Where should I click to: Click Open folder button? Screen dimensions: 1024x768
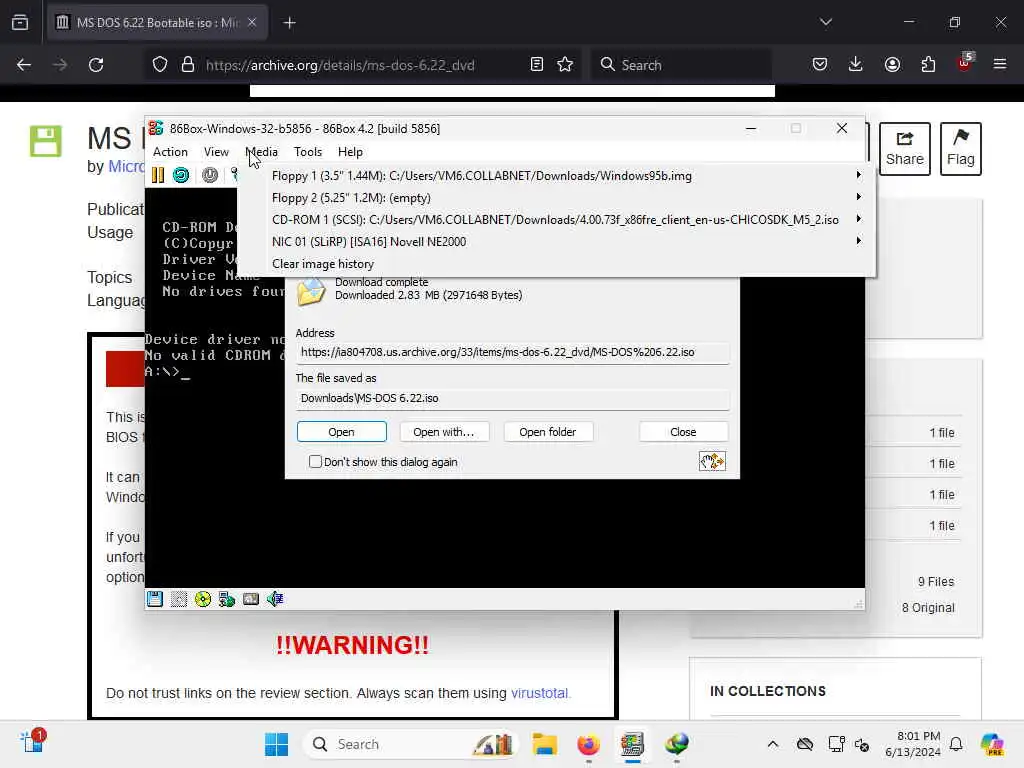(x=547, y=432)
